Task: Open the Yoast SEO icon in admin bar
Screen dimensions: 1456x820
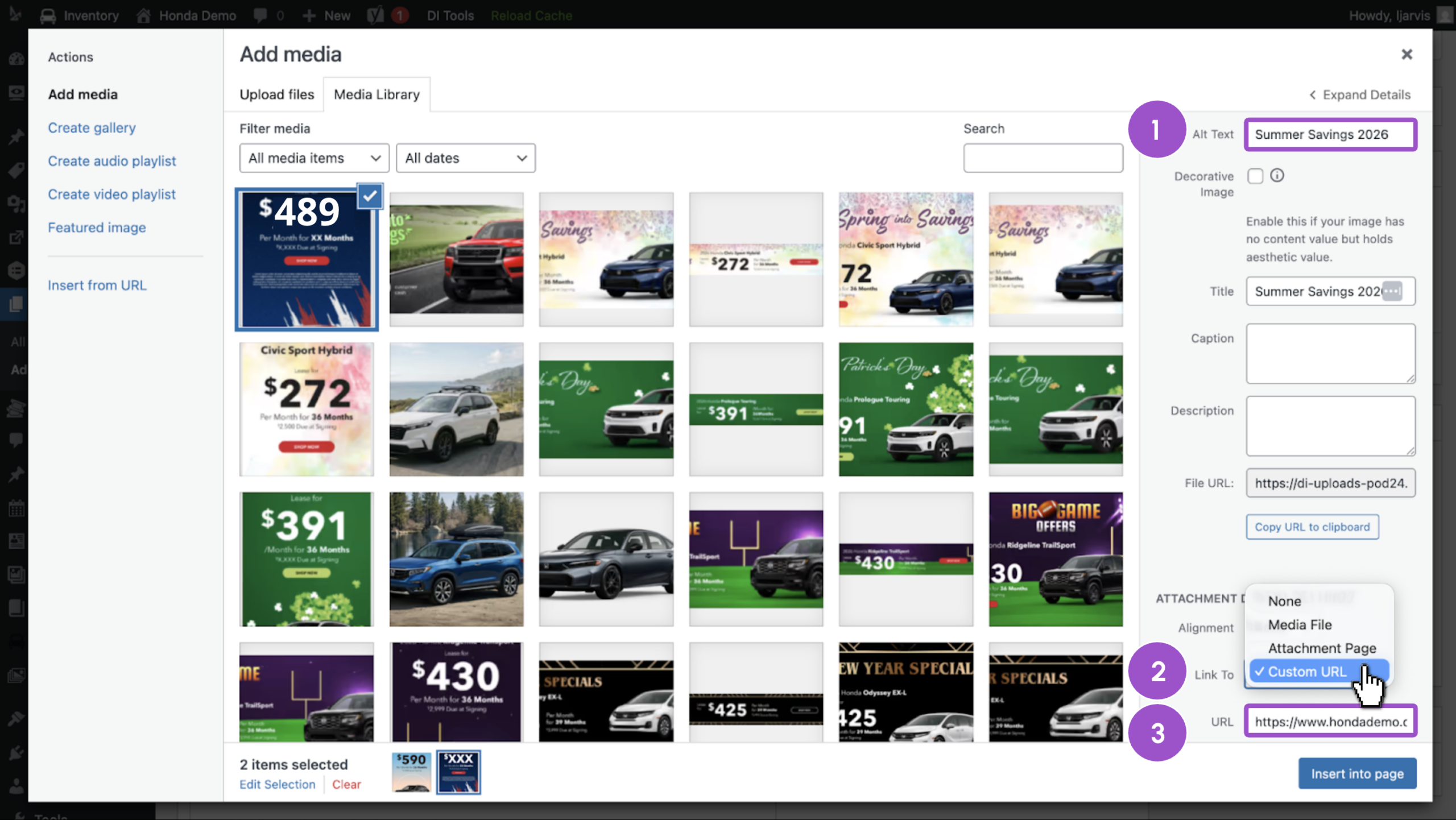Action: coord(375,15)
